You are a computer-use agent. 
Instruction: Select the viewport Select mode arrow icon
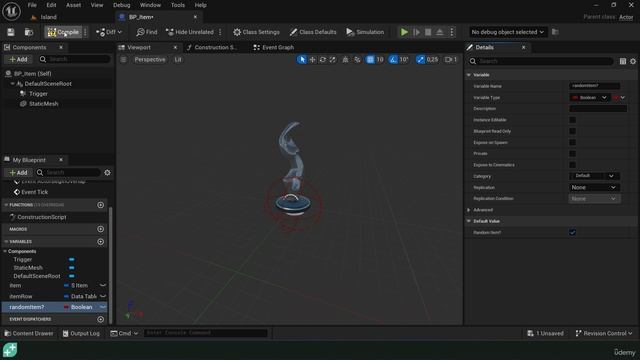point(302,60)
